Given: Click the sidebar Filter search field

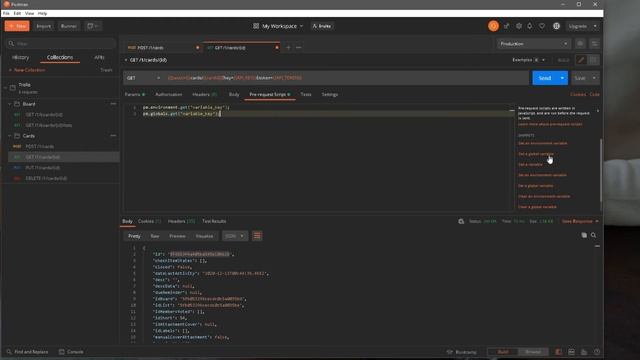Looking at the screenshot, I should pos(60,44).
